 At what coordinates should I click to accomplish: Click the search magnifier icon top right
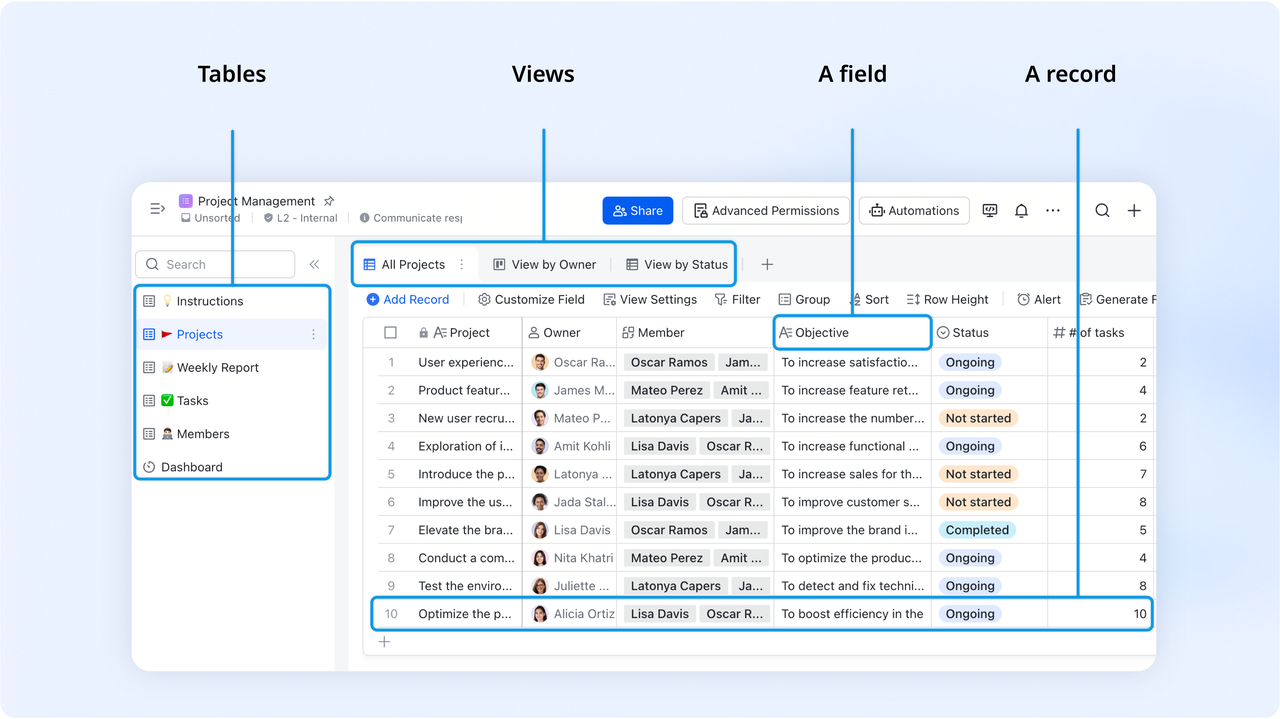tap(1102, 210)
